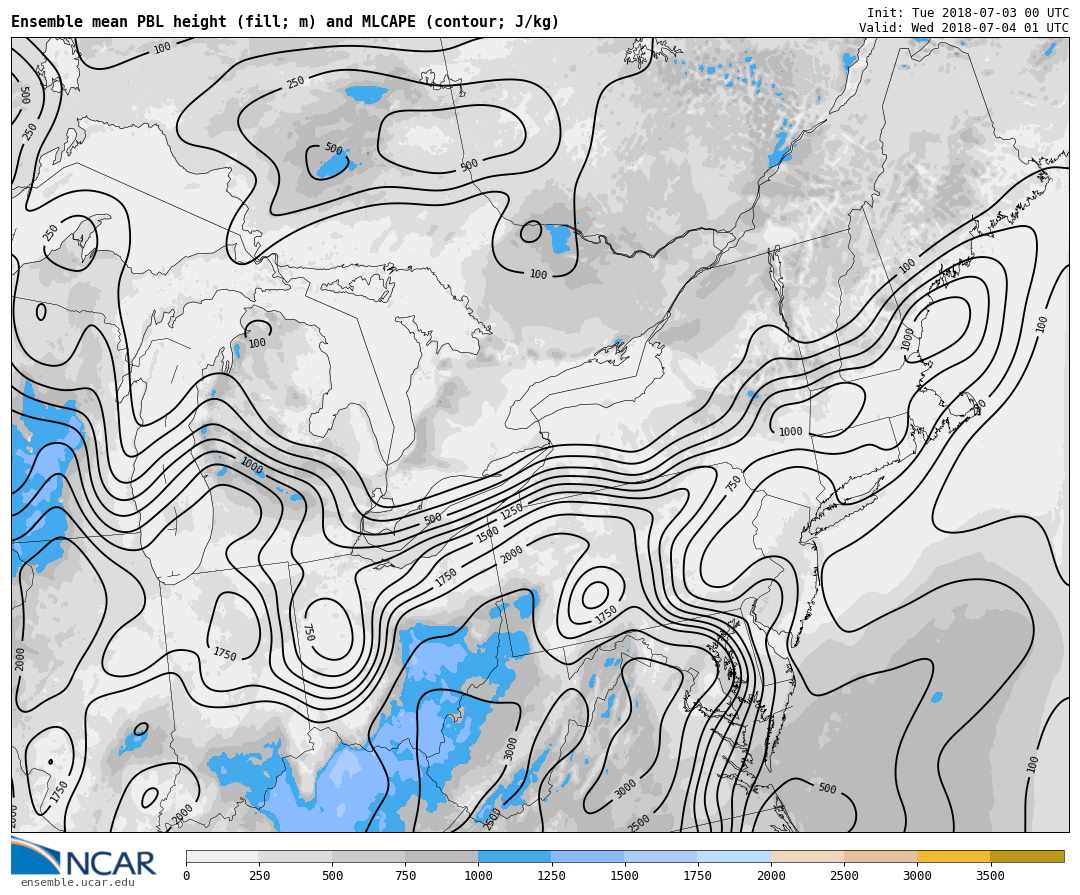Click the colorbar tick label '1500'
This screenshot has width=1080, height=895.
point(624,876)
